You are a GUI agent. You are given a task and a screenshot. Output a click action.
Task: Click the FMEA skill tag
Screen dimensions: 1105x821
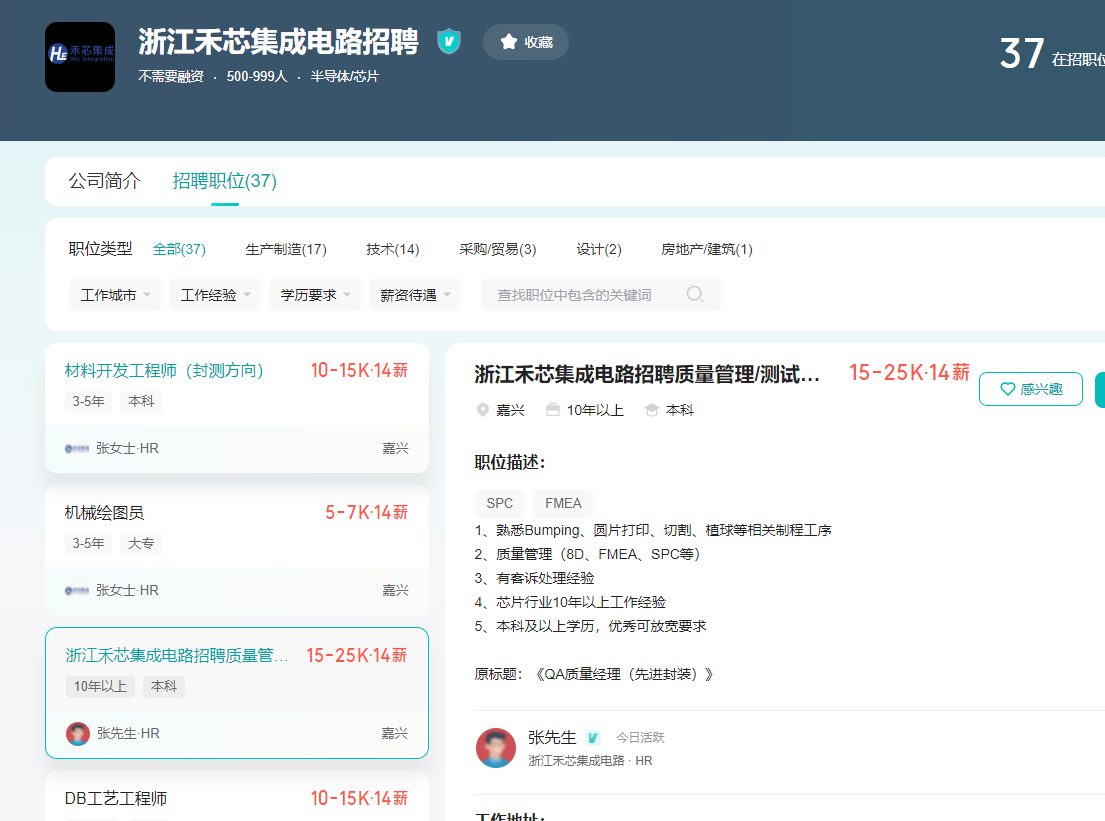pos(563,503)
